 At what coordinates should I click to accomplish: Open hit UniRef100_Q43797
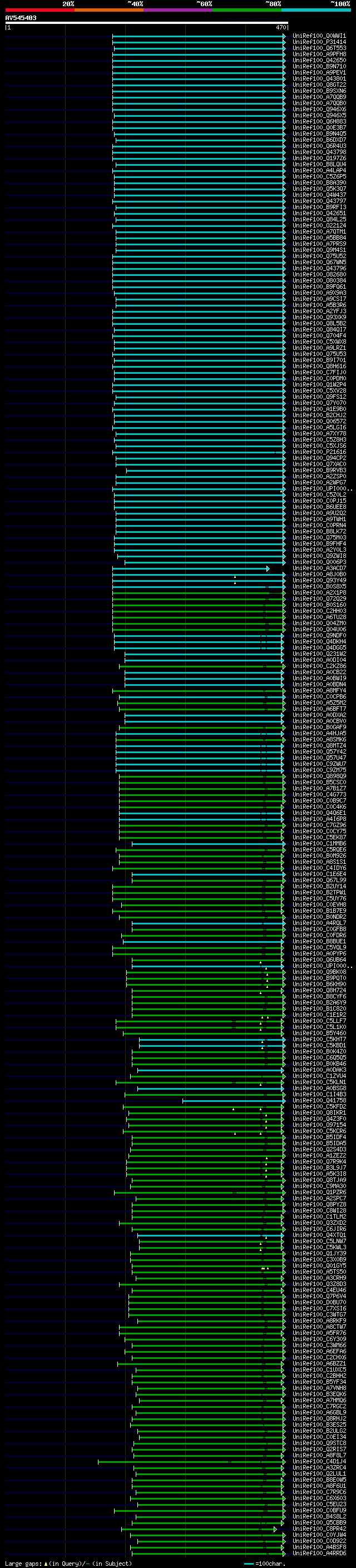(319, 201)
